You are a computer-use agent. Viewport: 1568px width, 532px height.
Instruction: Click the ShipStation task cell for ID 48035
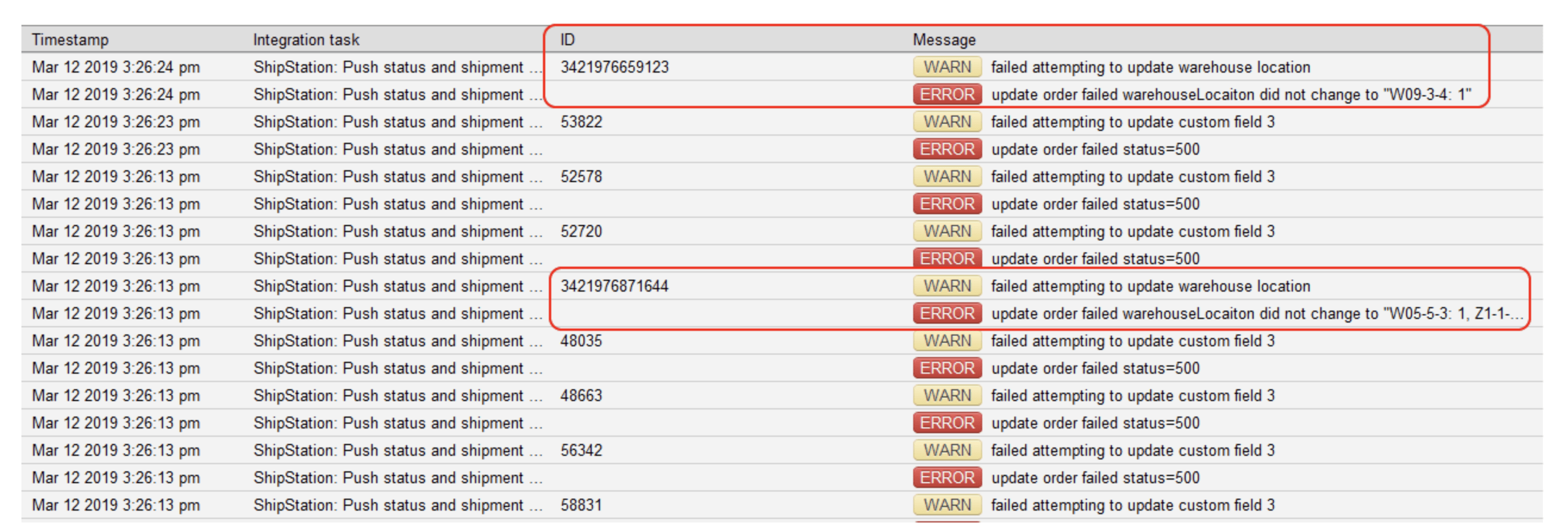click(x=398, y=341)
